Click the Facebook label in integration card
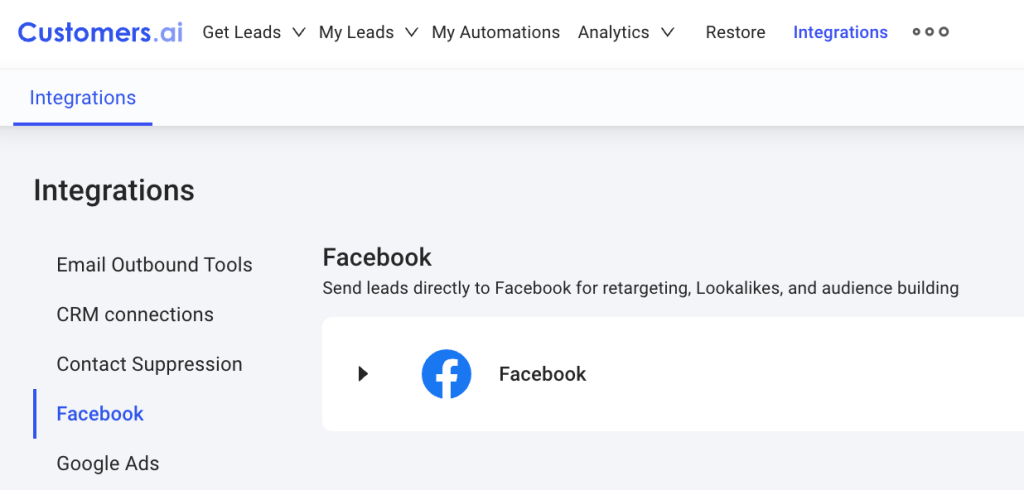Screen dimensions: 1024x490 tap(543, 374)
